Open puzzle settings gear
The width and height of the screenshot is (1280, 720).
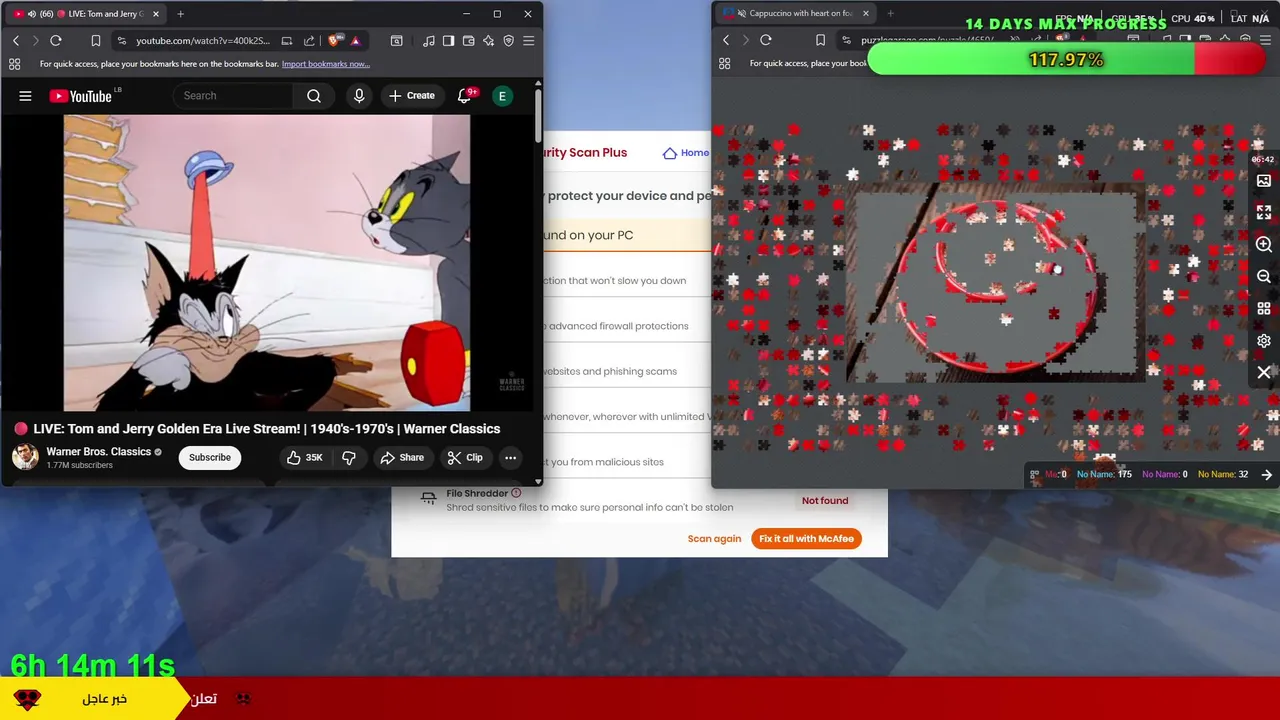pos(1264,341)
